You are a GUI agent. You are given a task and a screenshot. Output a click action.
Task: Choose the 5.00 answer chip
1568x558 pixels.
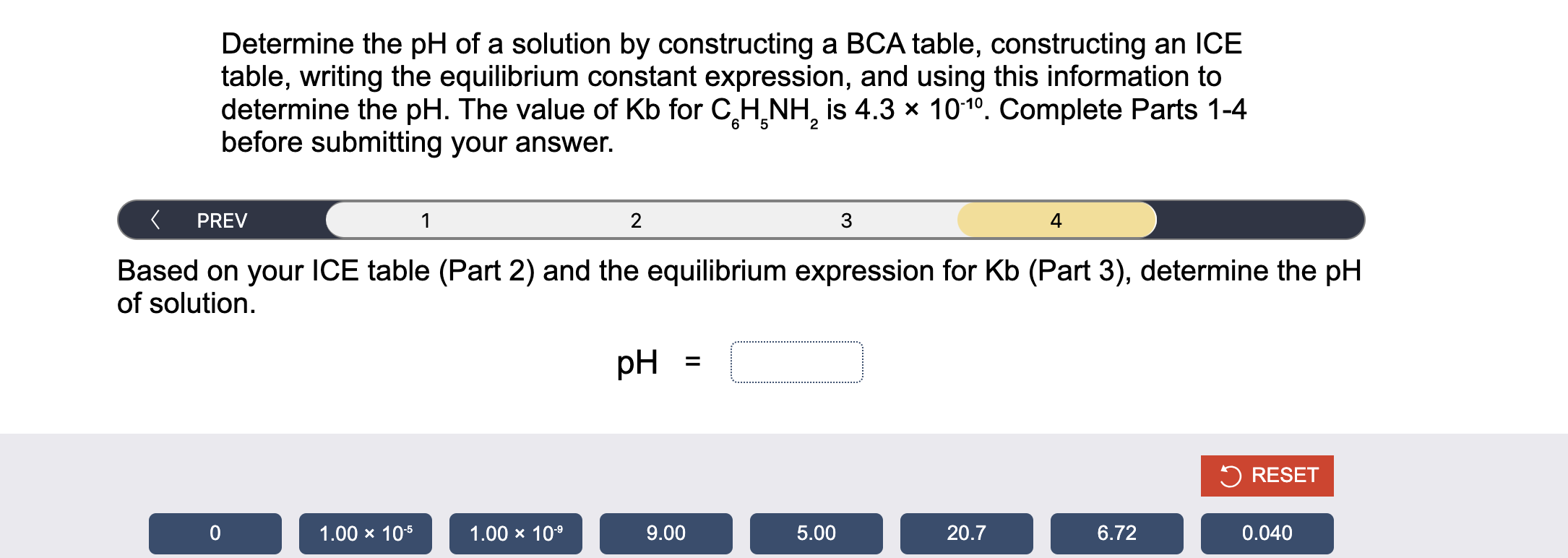(x=816, y=533)
